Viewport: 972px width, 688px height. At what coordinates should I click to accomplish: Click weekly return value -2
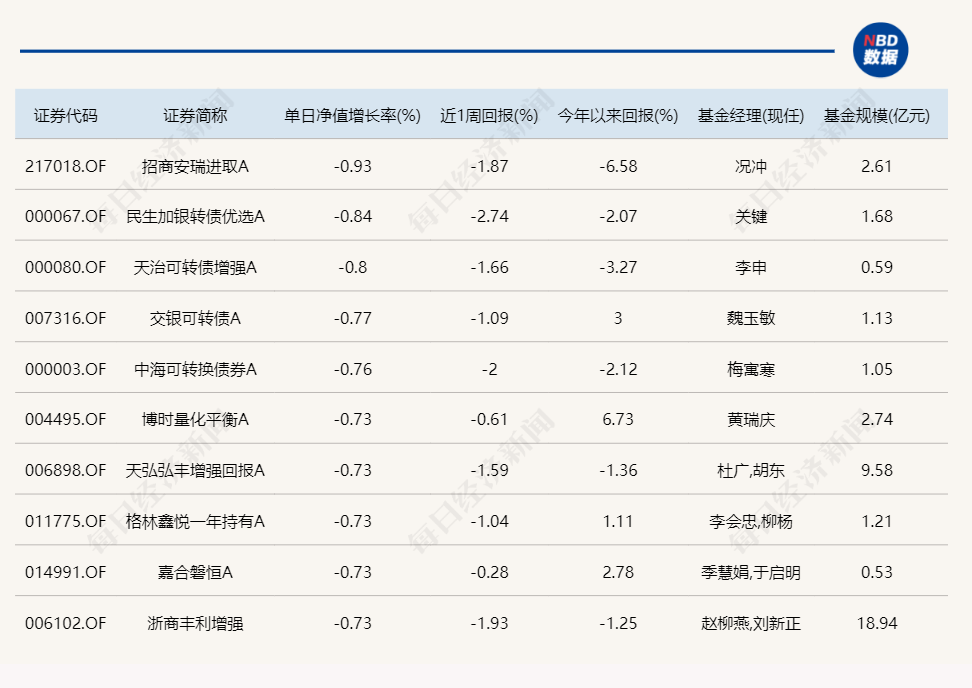pos(489,369)
